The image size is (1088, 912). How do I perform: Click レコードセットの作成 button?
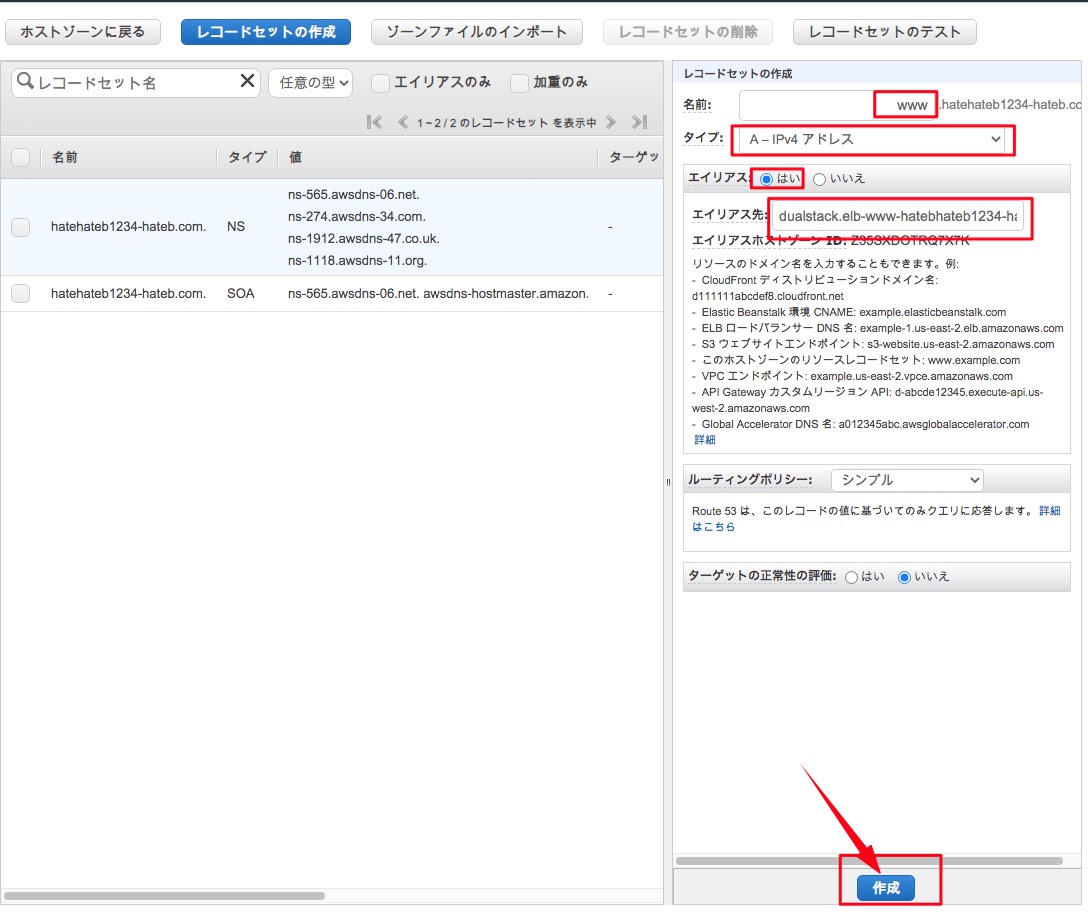pyautogui.click(x=266, y=32)
